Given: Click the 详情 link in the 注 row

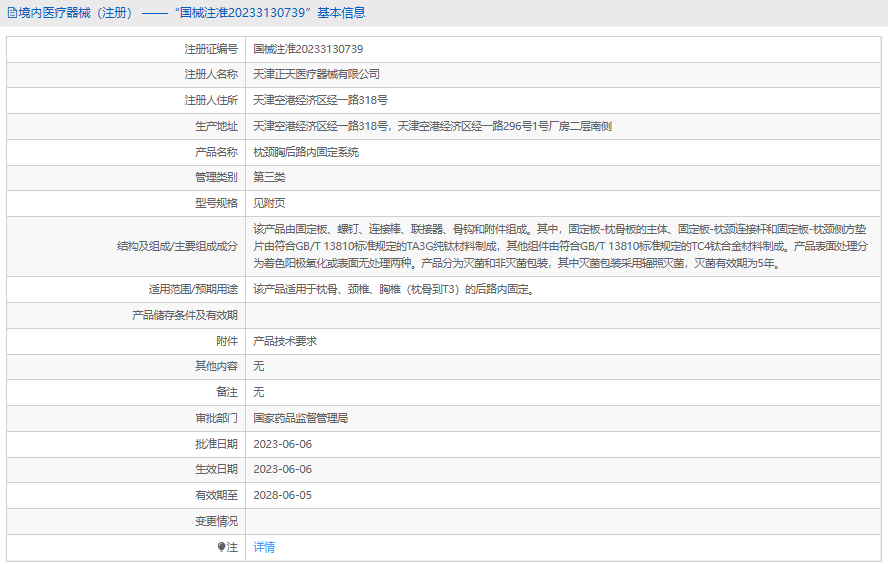Looking at the screenshot, I should [264, 547].
